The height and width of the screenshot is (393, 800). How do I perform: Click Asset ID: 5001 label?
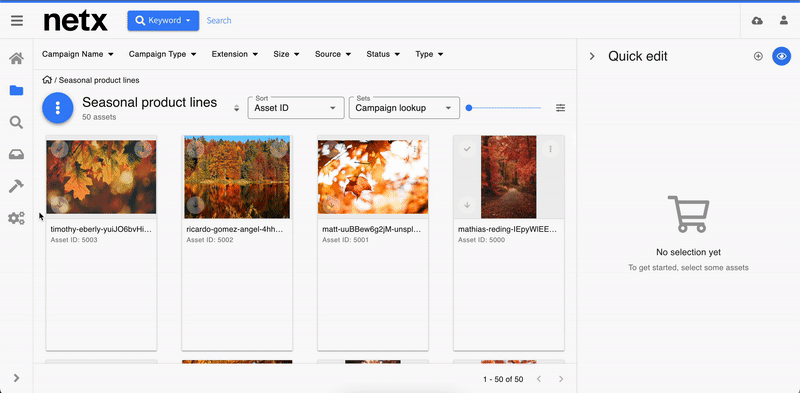pos(345,240)
